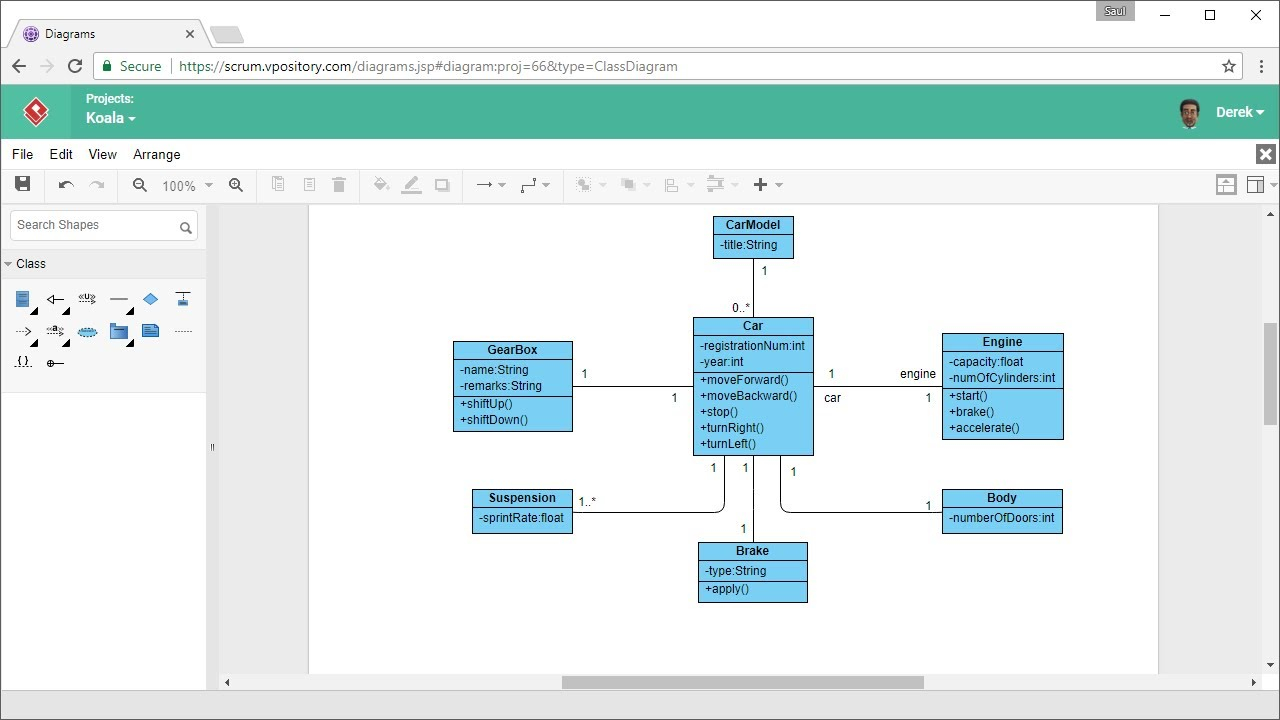Screen dimensions: 1280x720
Task: Collapse the header with the collapse icon
Action: (x=1226, y=185)
